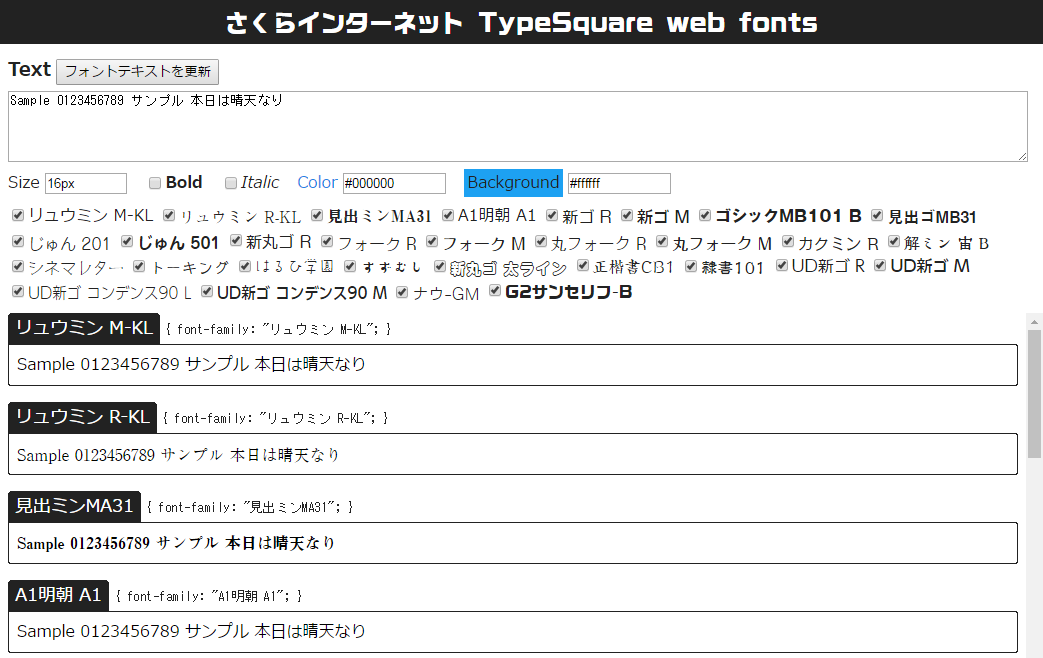Click the CSS code font-family: "見出ミンMA31"
This screenshot has height=658, width=1043.
250,507
